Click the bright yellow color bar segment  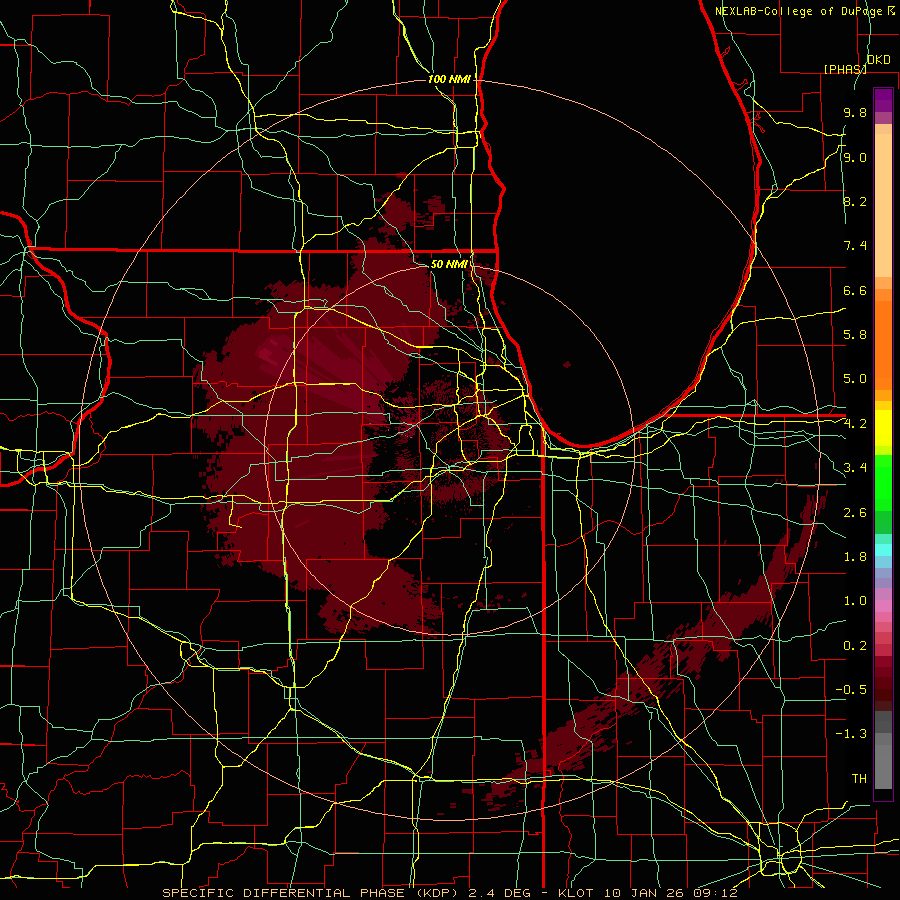883,428
